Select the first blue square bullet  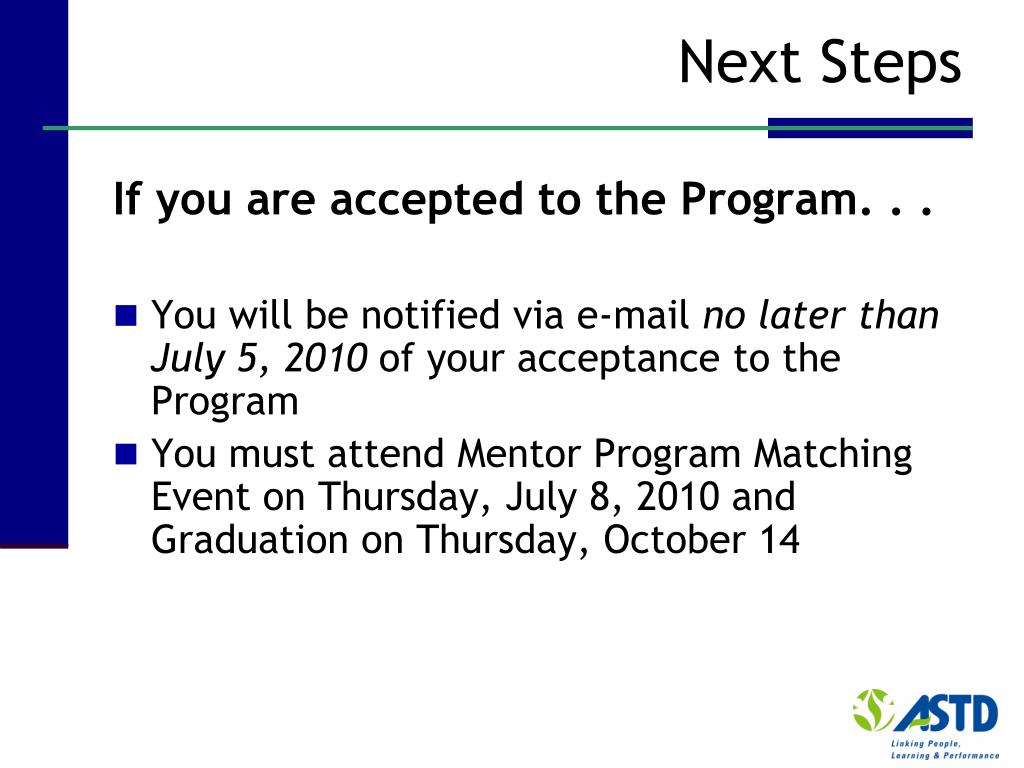click(126, 315)
